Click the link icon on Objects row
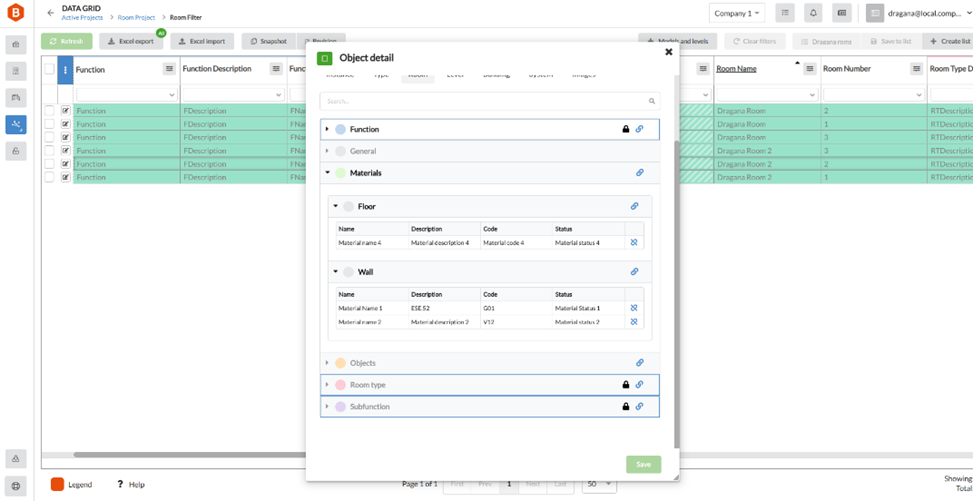 [x=640, y=363]
